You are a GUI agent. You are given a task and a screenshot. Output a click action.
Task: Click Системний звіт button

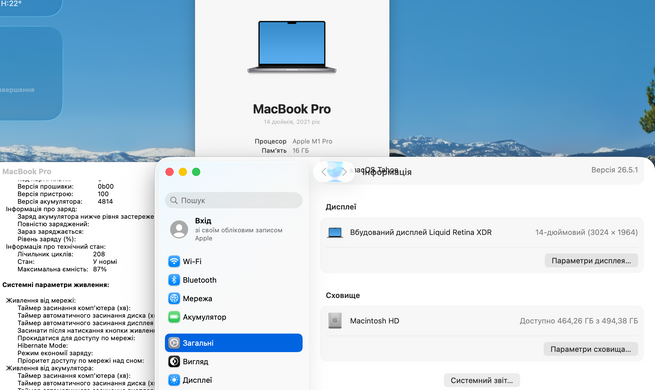pos(482,380)
